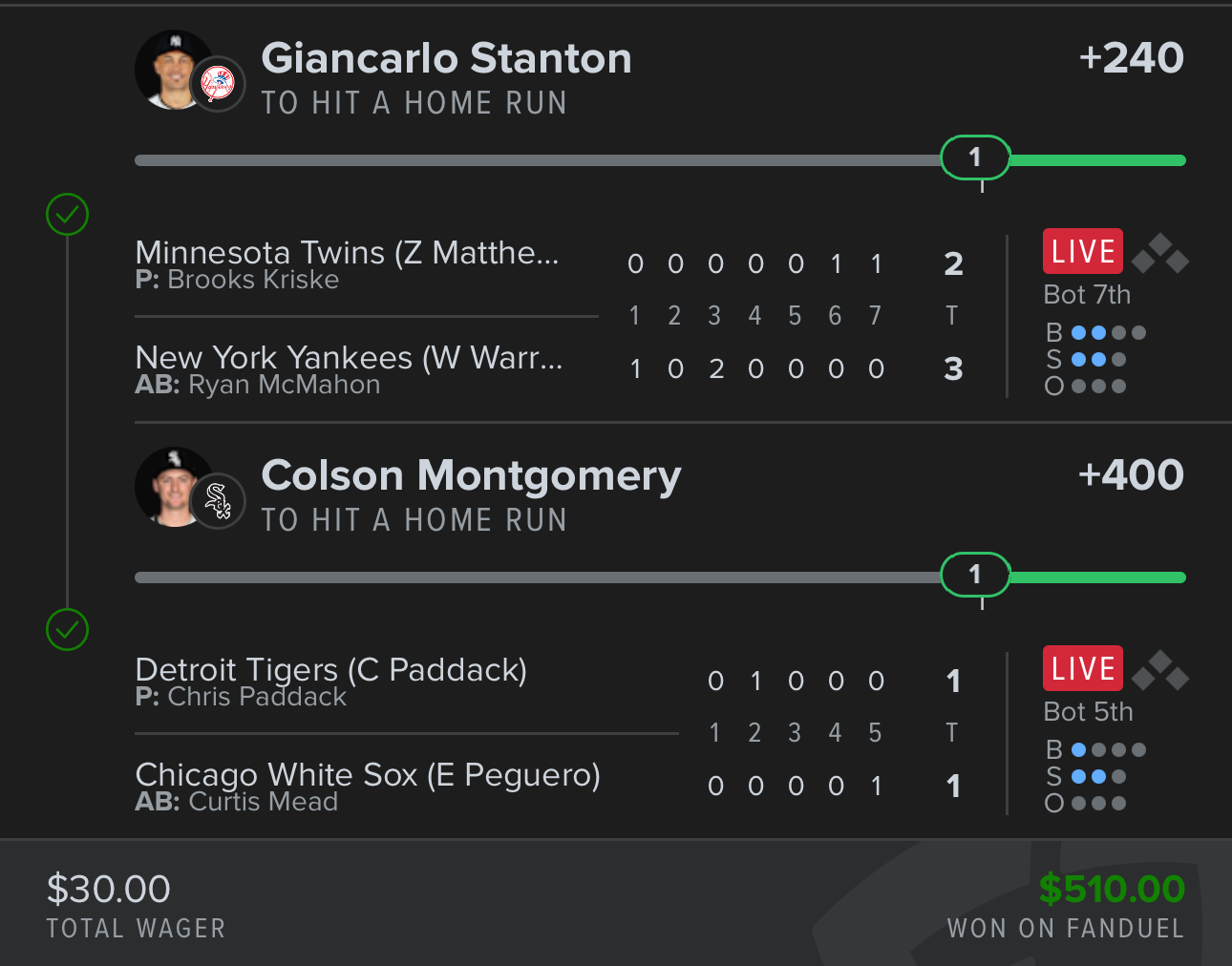Click the Yankees team logo icon
The image size is (1232, 966).
point(219,84)
